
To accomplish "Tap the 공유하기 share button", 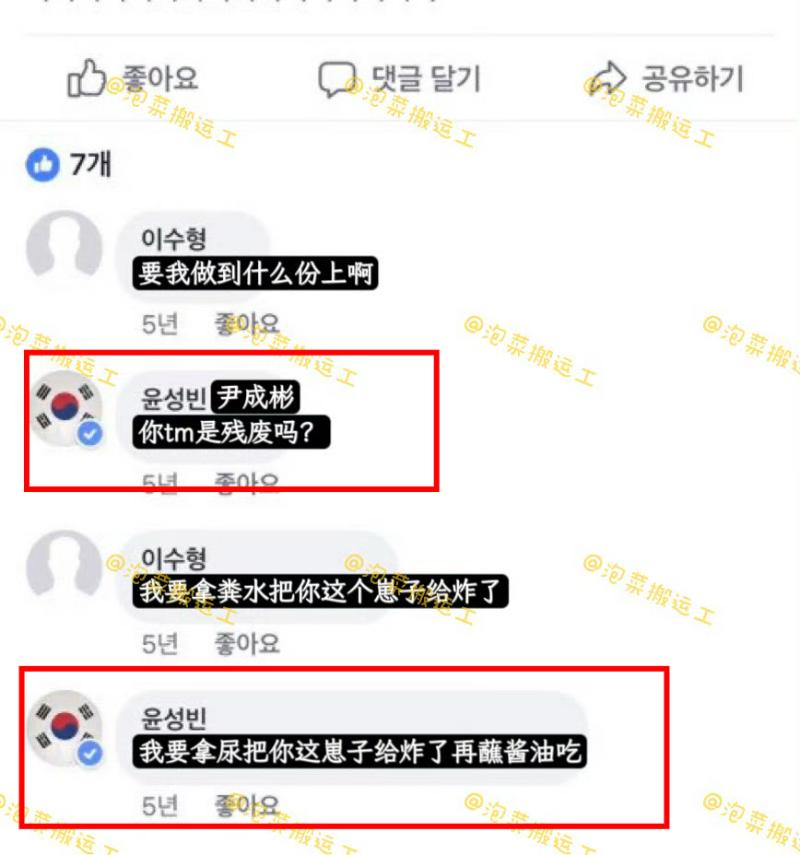I will click(x=664, y=79).
